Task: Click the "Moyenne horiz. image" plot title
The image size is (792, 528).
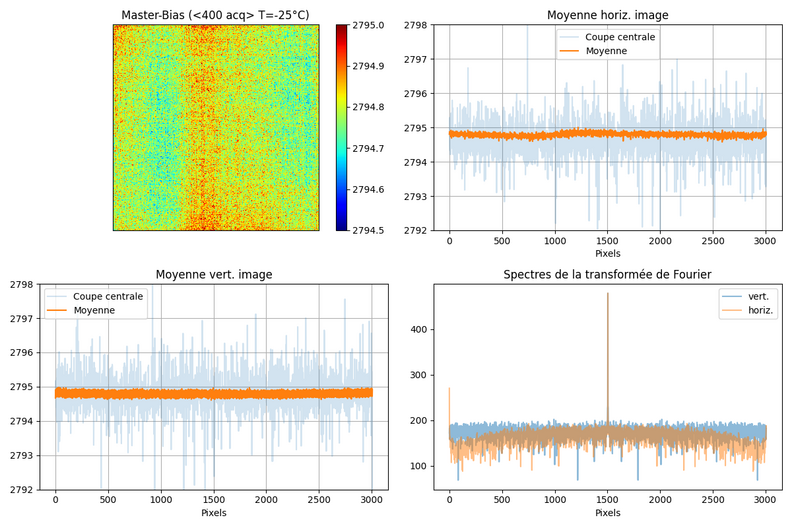Action: (x=607, y=15)
